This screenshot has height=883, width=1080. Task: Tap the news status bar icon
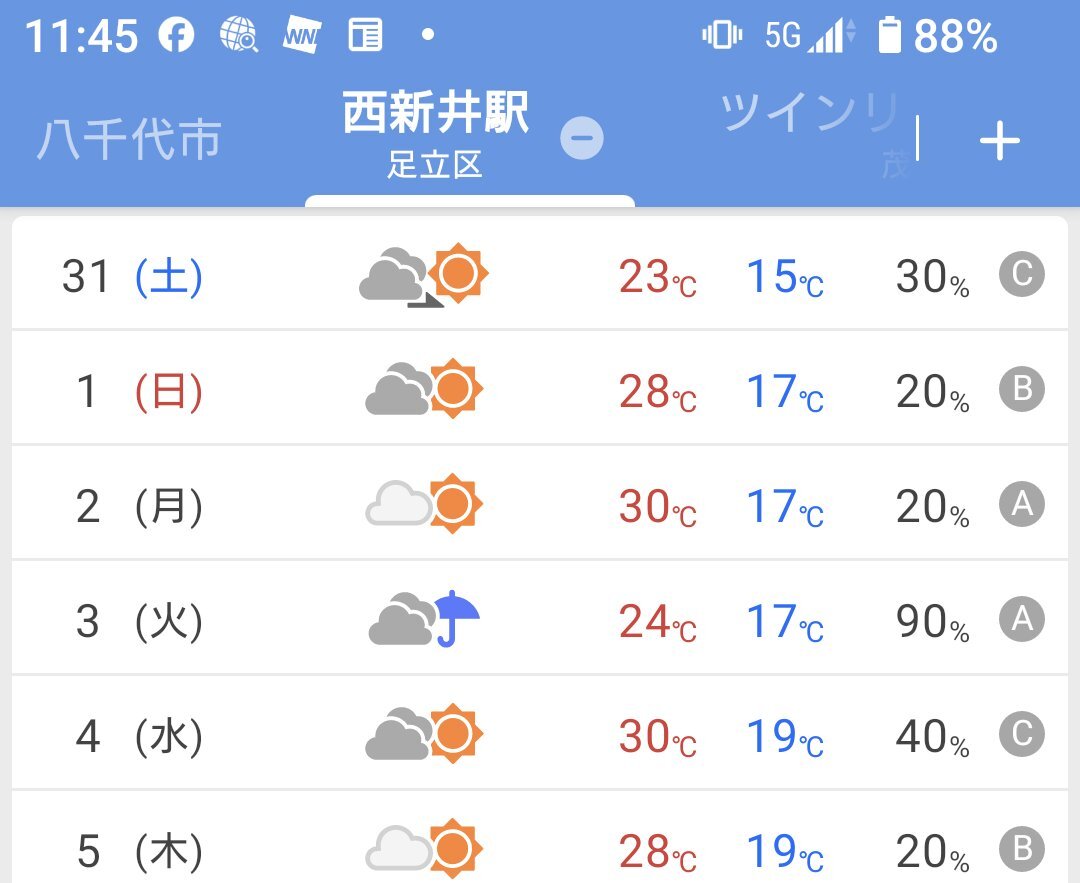point(365,34)
